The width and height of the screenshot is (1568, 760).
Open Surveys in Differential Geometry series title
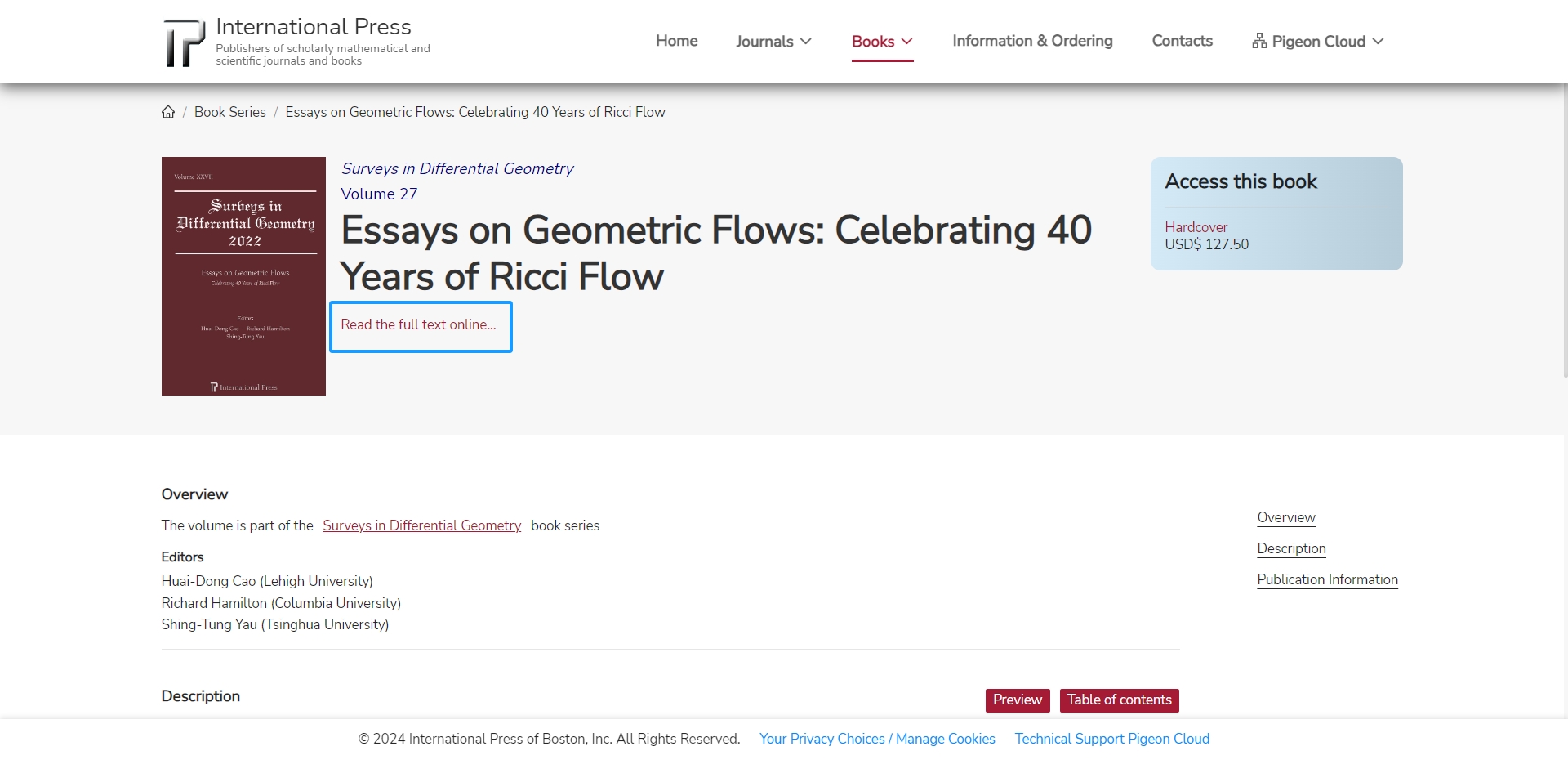(457, 168)
